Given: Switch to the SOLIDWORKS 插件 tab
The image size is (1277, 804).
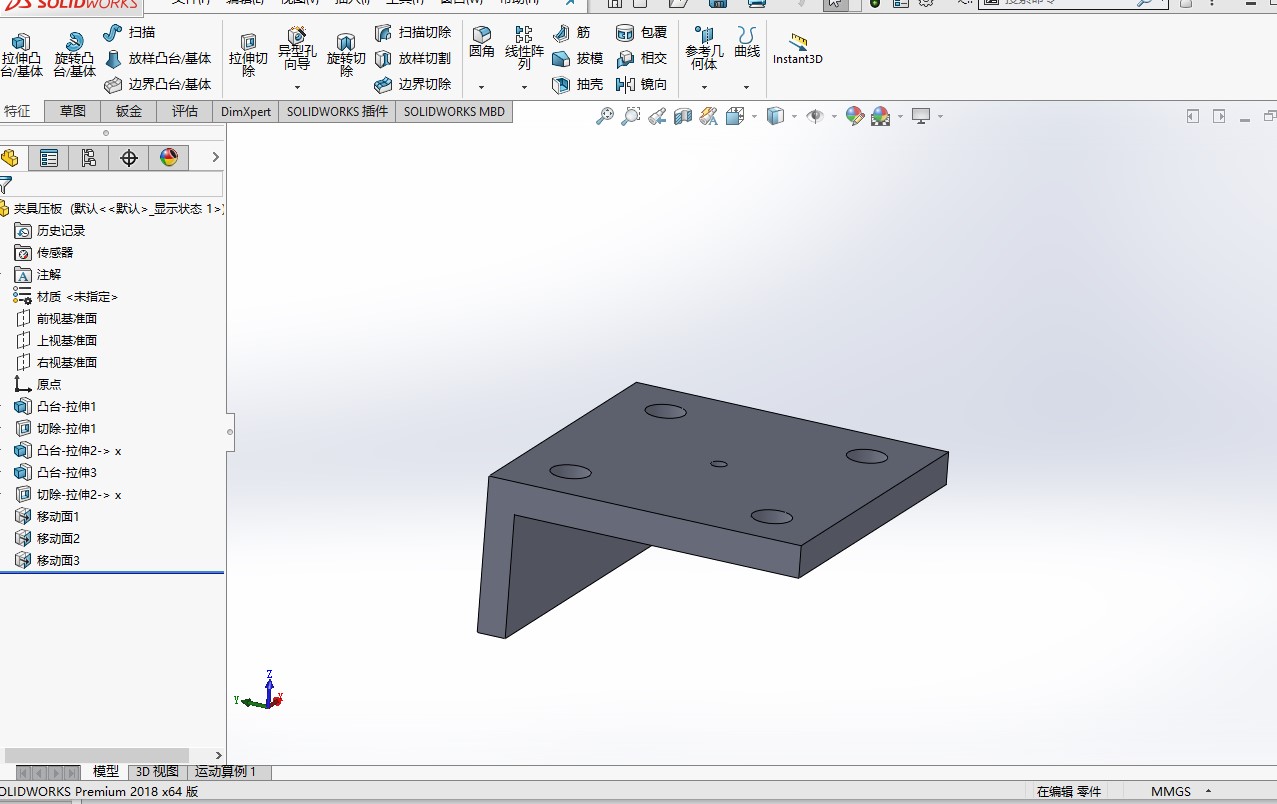Looking at the screenshot, I should (x=337, y=111).
